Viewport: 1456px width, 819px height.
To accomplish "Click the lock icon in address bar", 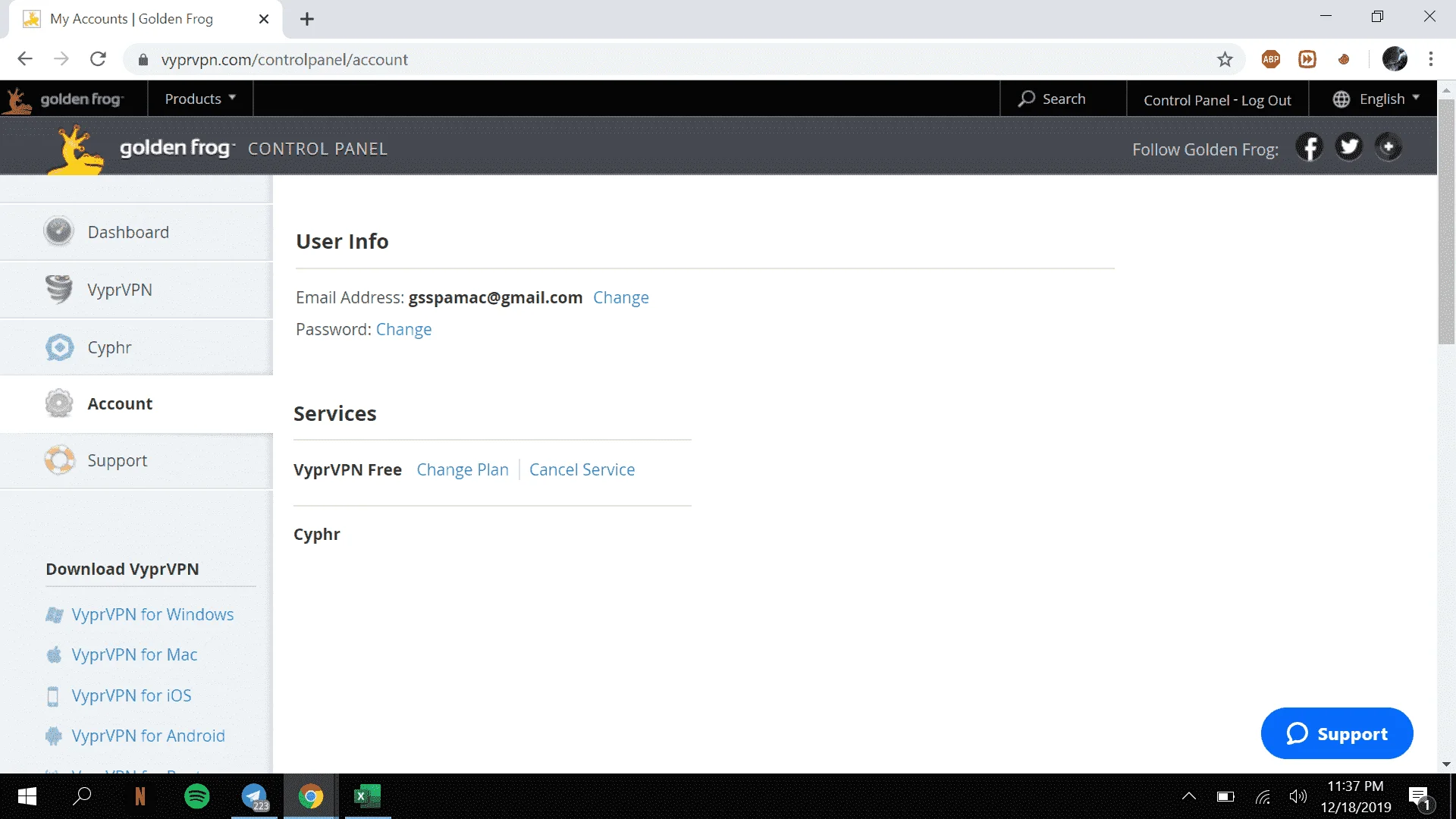I will click(143, 59).
